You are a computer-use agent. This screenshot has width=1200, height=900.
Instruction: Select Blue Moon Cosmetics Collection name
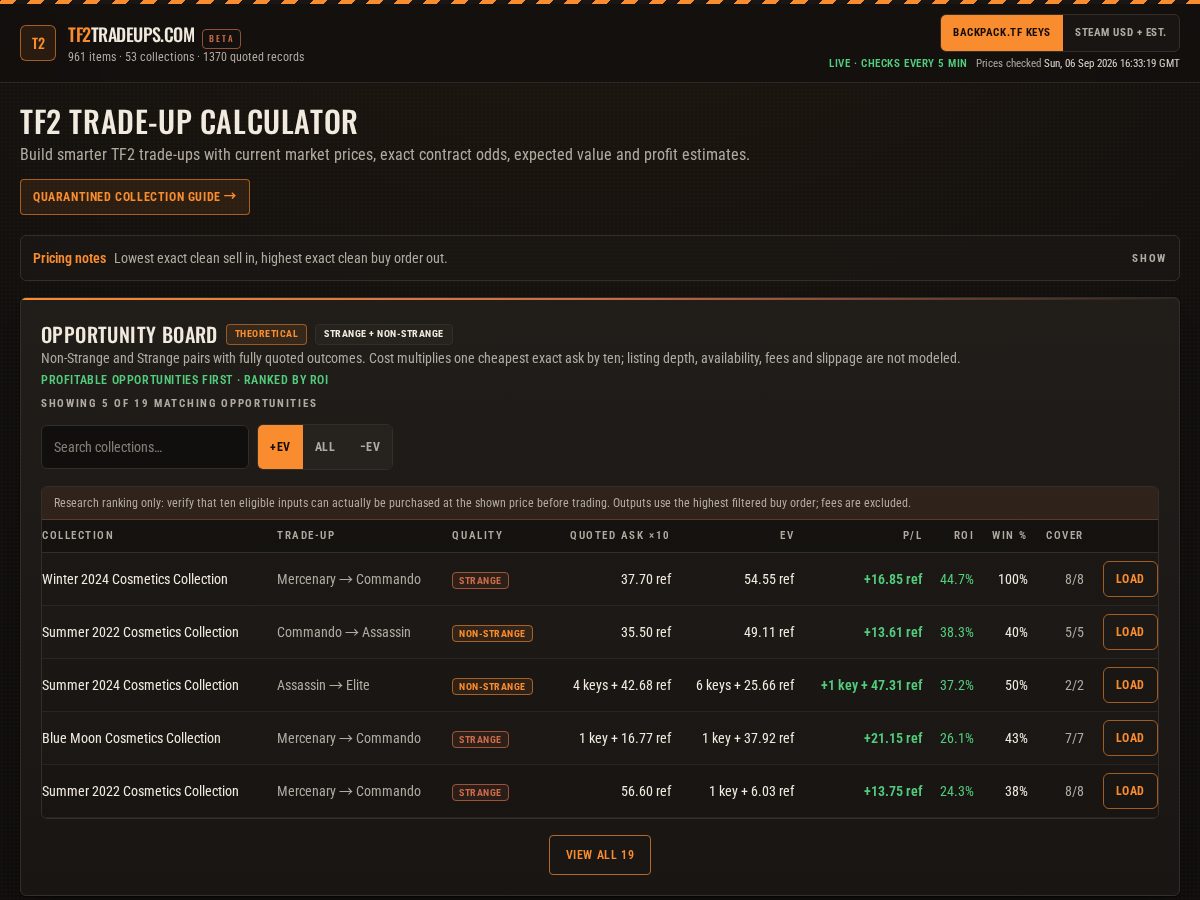pyautogui.click(x=131, y=738)
